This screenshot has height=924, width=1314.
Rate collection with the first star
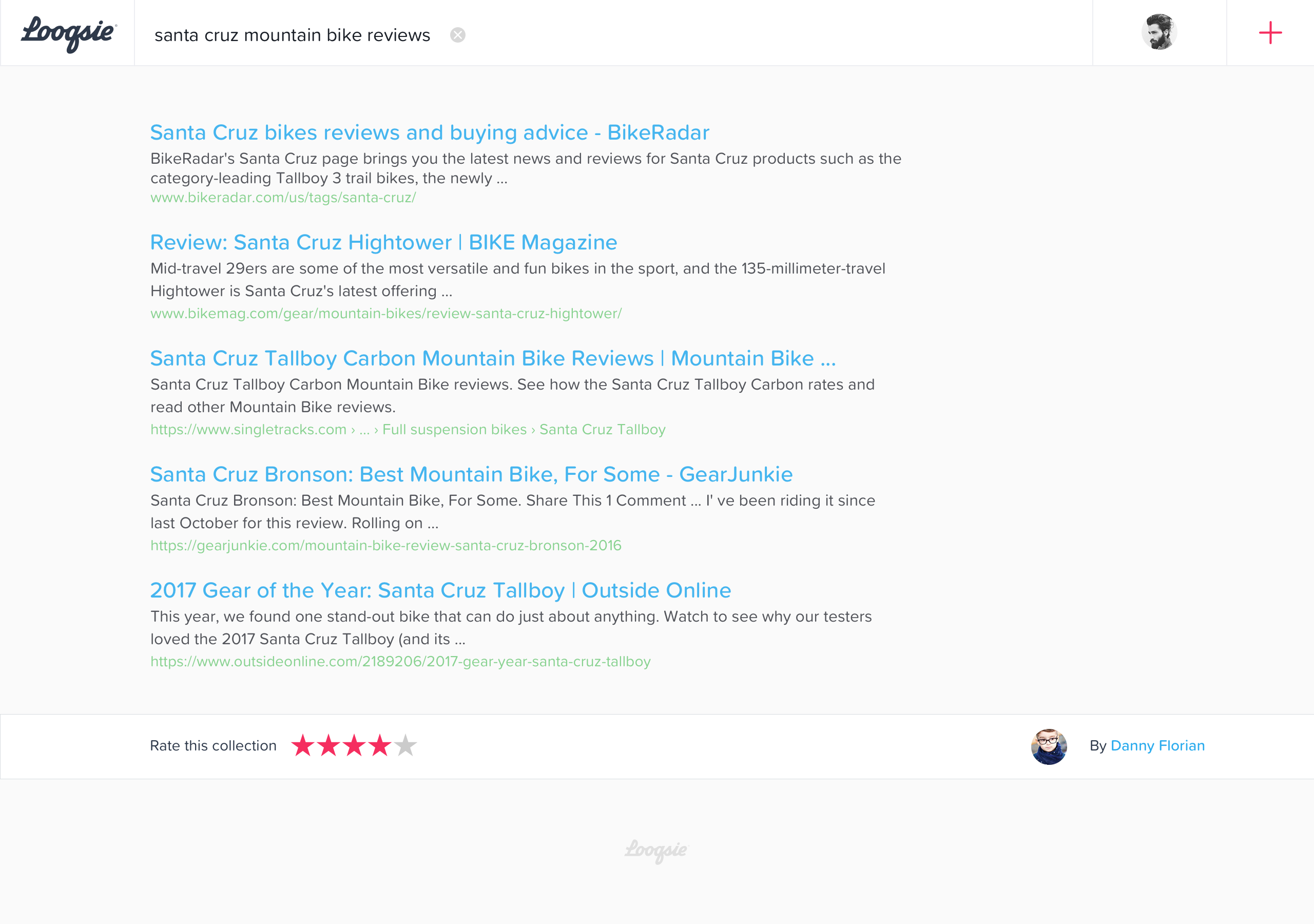[303, 745]
